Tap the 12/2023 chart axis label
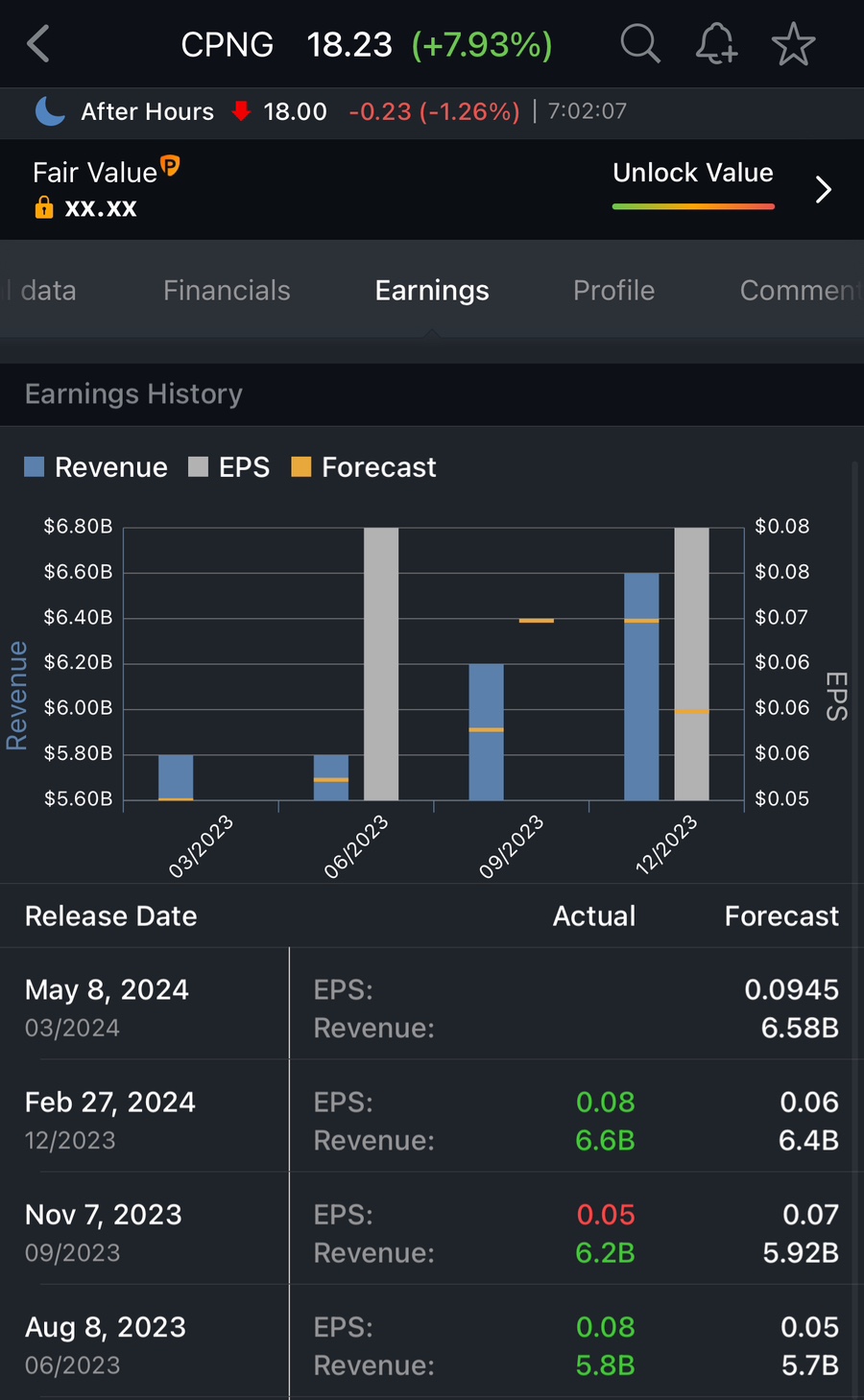Screen dimensions: 864x1400 point(666,844)
